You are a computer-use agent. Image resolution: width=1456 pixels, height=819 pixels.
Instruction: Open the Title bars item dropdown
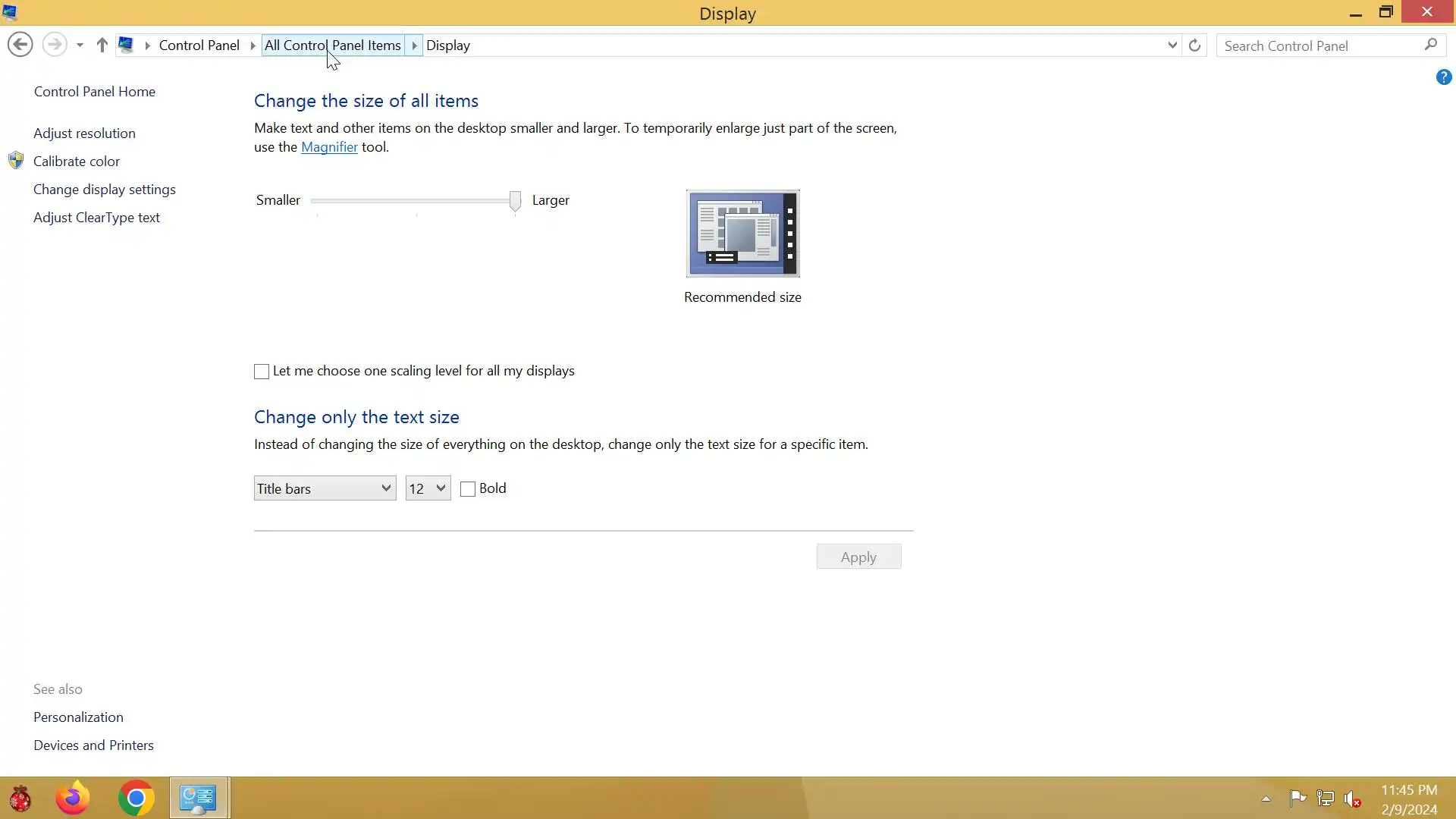(x=325, y=488)
